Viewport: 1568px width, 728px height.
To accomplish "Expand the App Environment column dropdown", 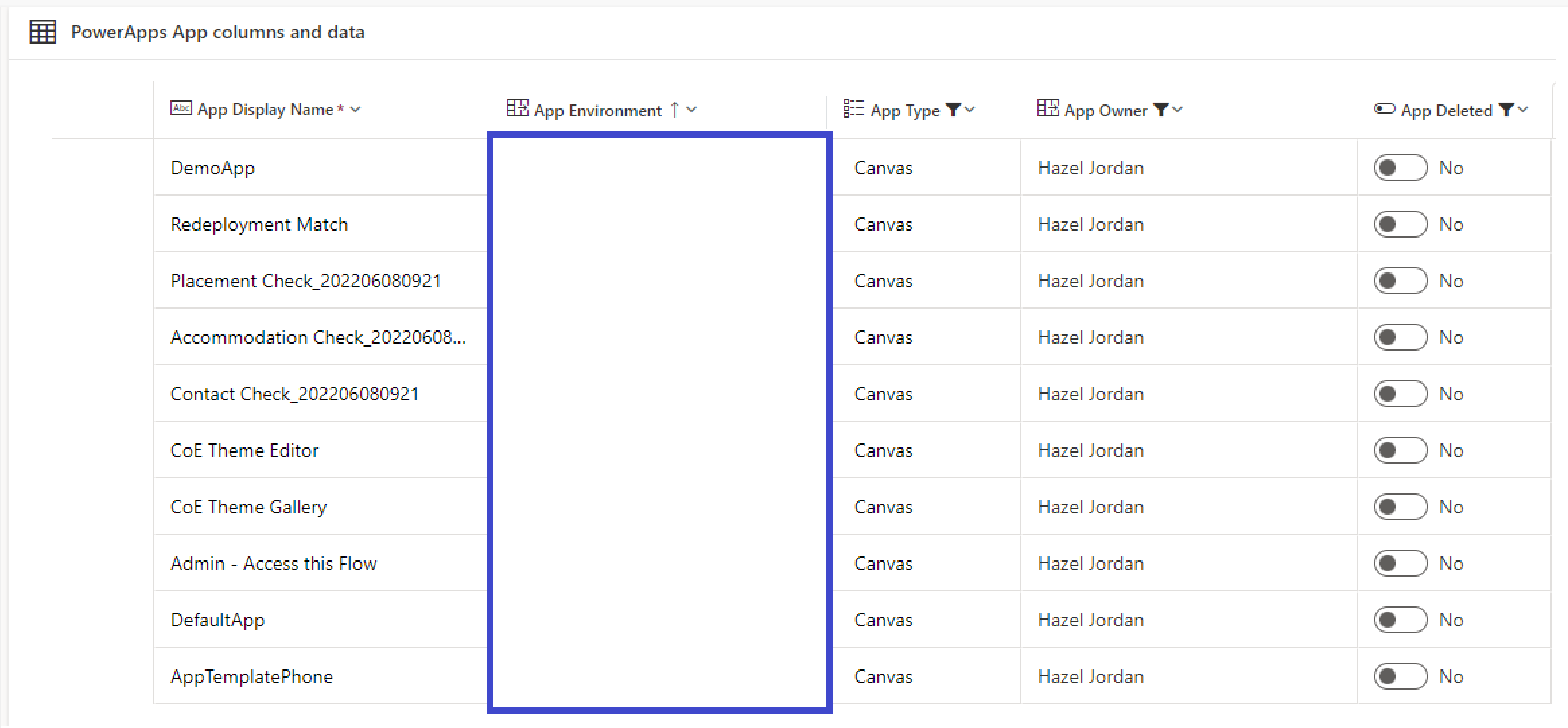I will (x=693, y=110).
